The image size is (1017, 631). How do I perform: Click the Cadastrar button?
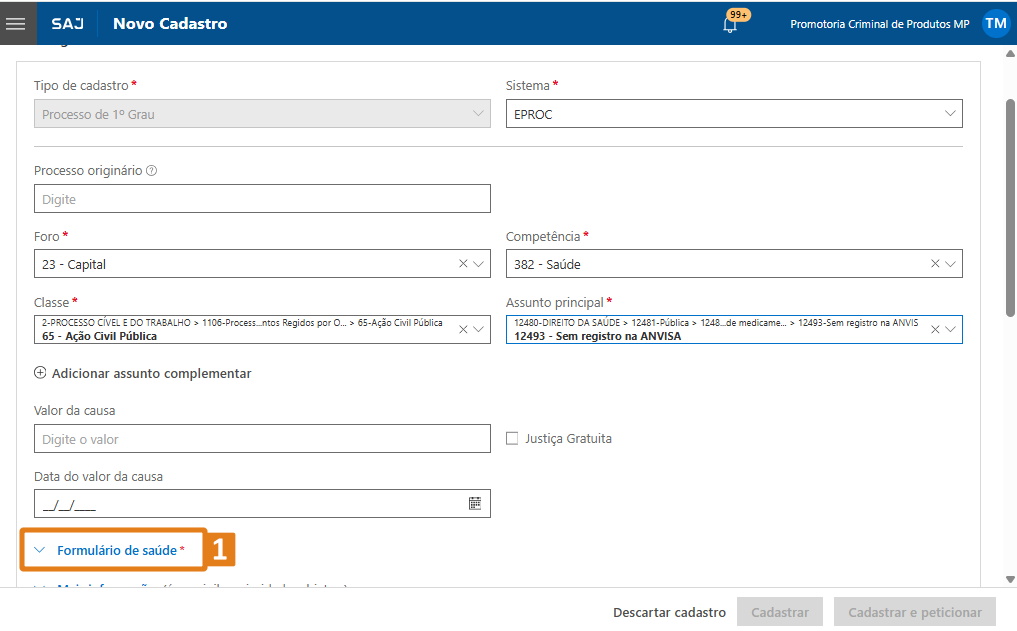[x=780, y=612]
